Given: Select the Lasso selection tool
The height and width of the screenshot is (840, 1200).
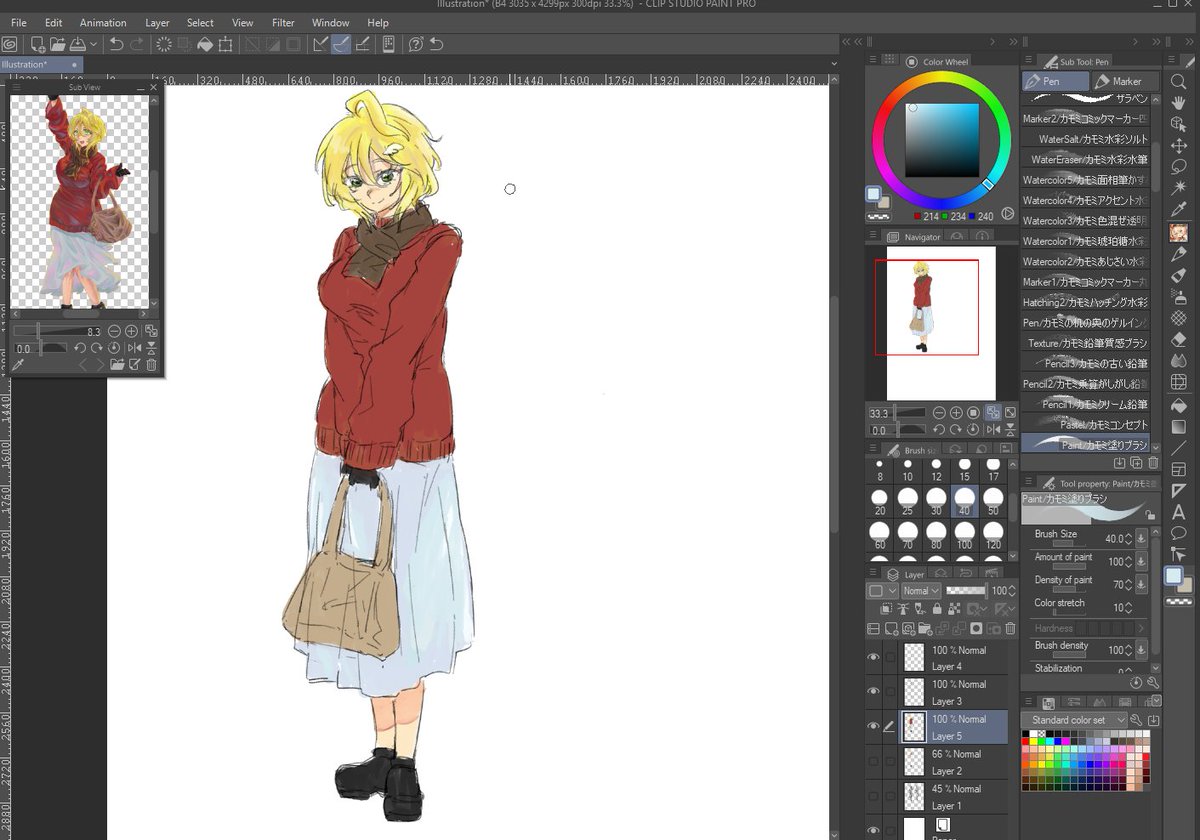Looking at the screenshot, I should (1179, 167).
